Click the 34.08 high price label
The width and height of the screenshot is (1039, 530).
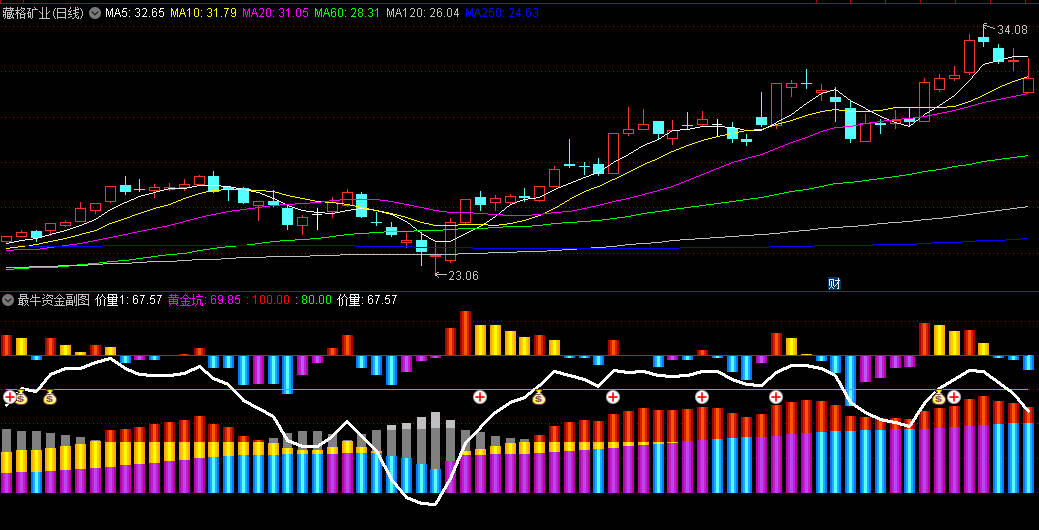coord(1012,30)
